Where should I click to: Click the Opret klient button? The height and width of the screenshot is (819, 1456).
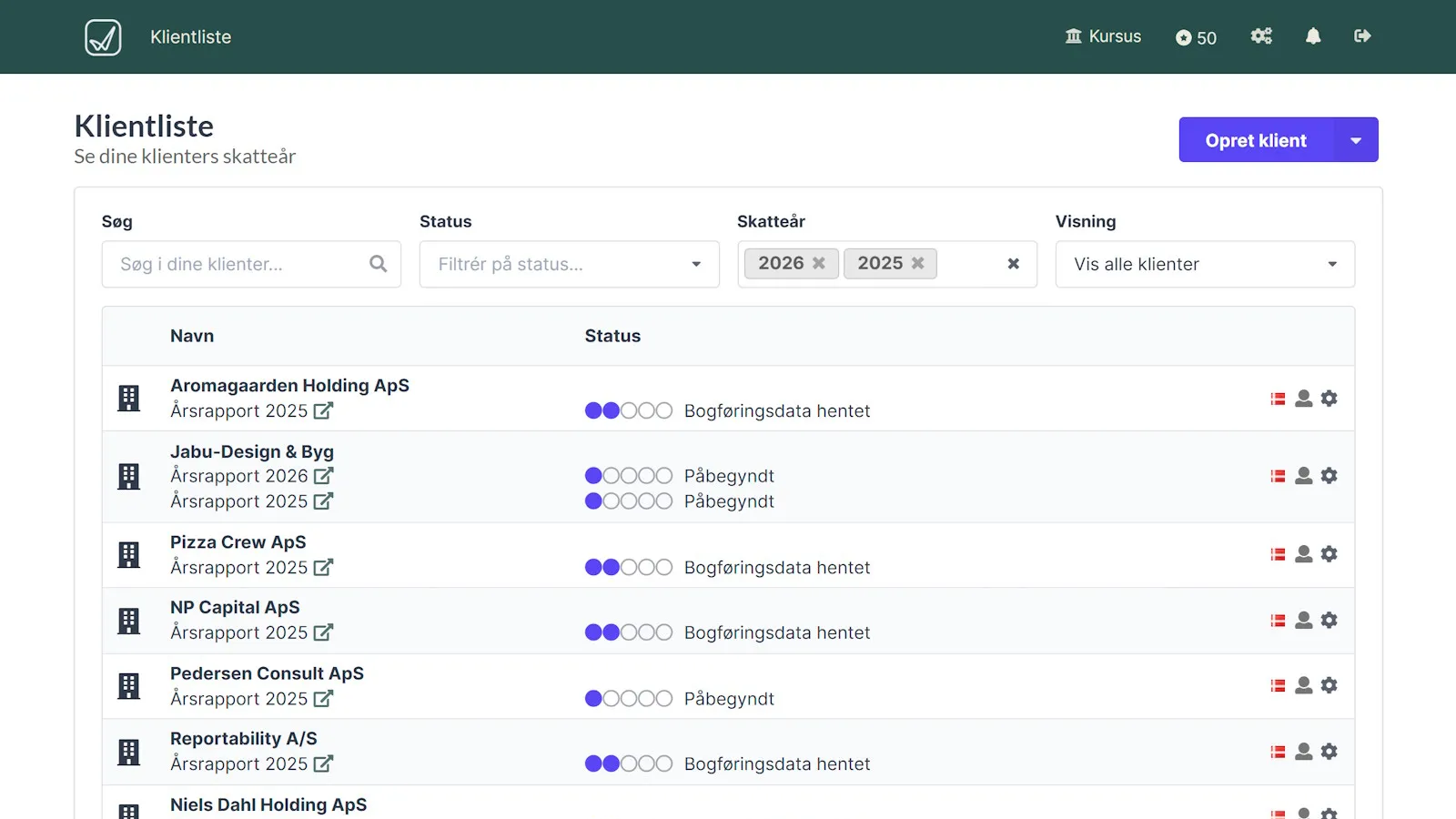(1256, 140)
